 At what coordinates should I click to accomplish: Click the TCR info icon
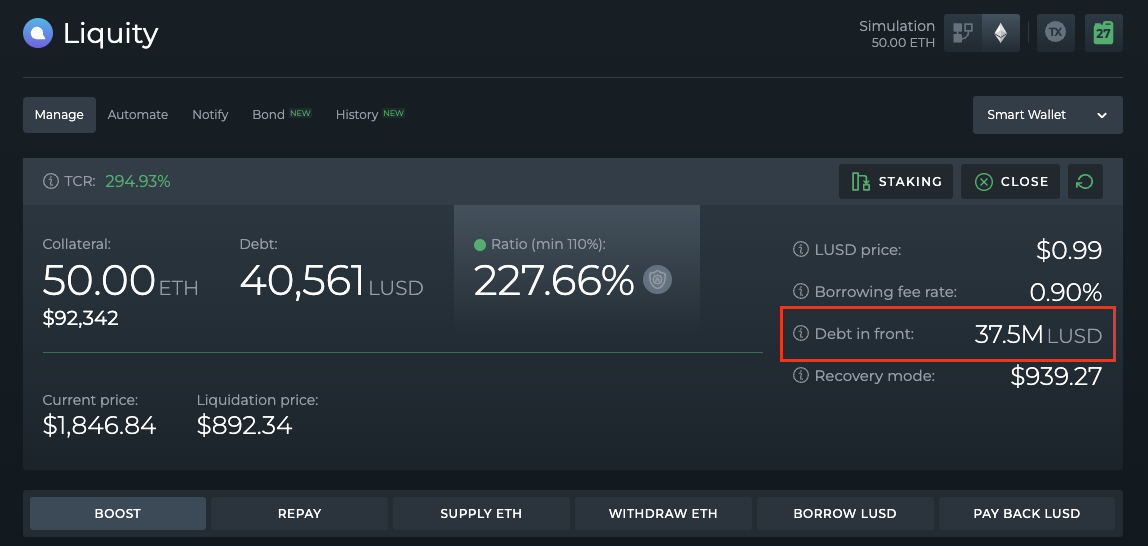(x=51, y=181)
